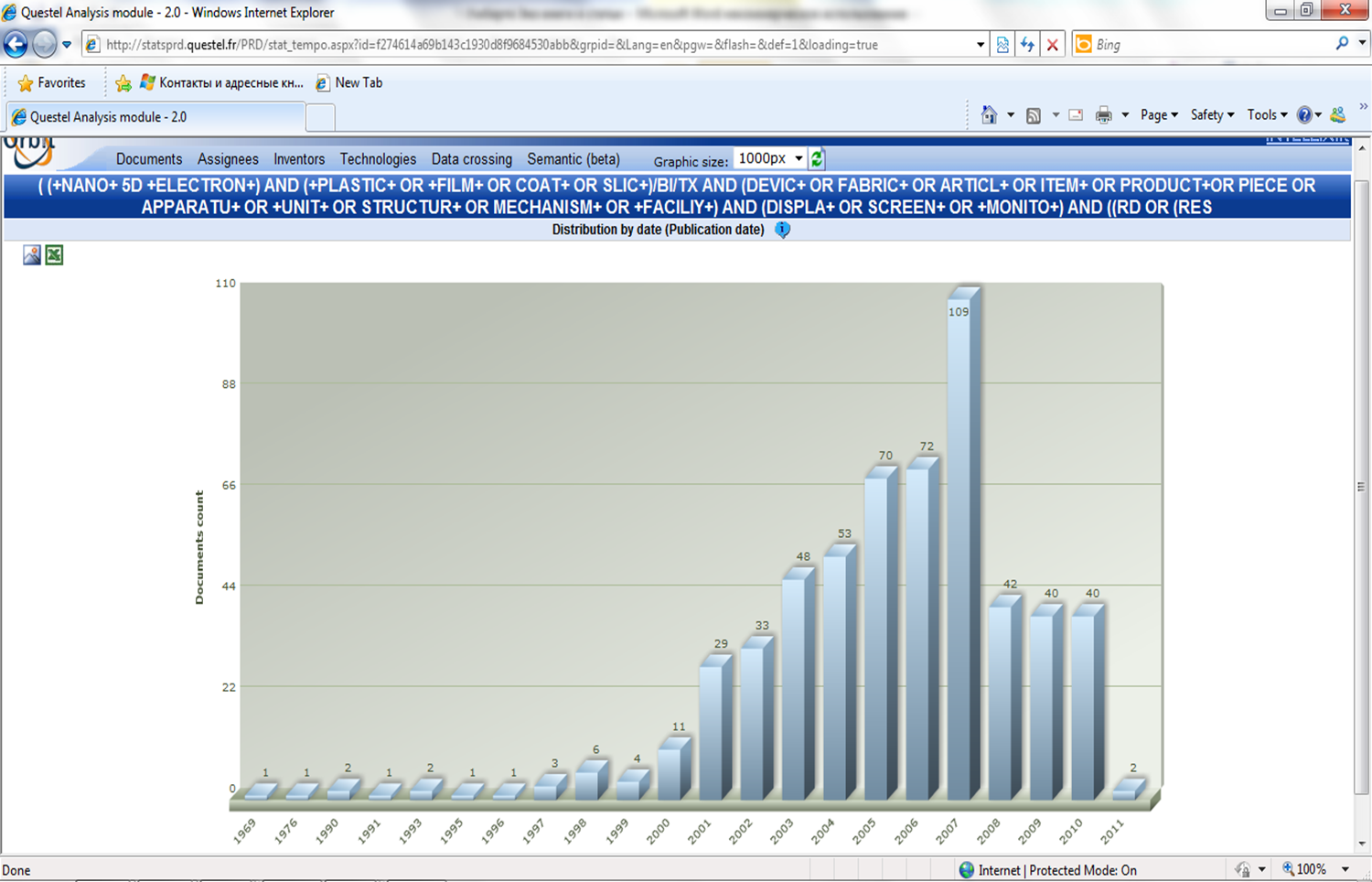Image resolution: width=1372 pixels, height=882 pixels.
Task: Click the 2001 bar with 29 documents
Action: click(715, 728)
